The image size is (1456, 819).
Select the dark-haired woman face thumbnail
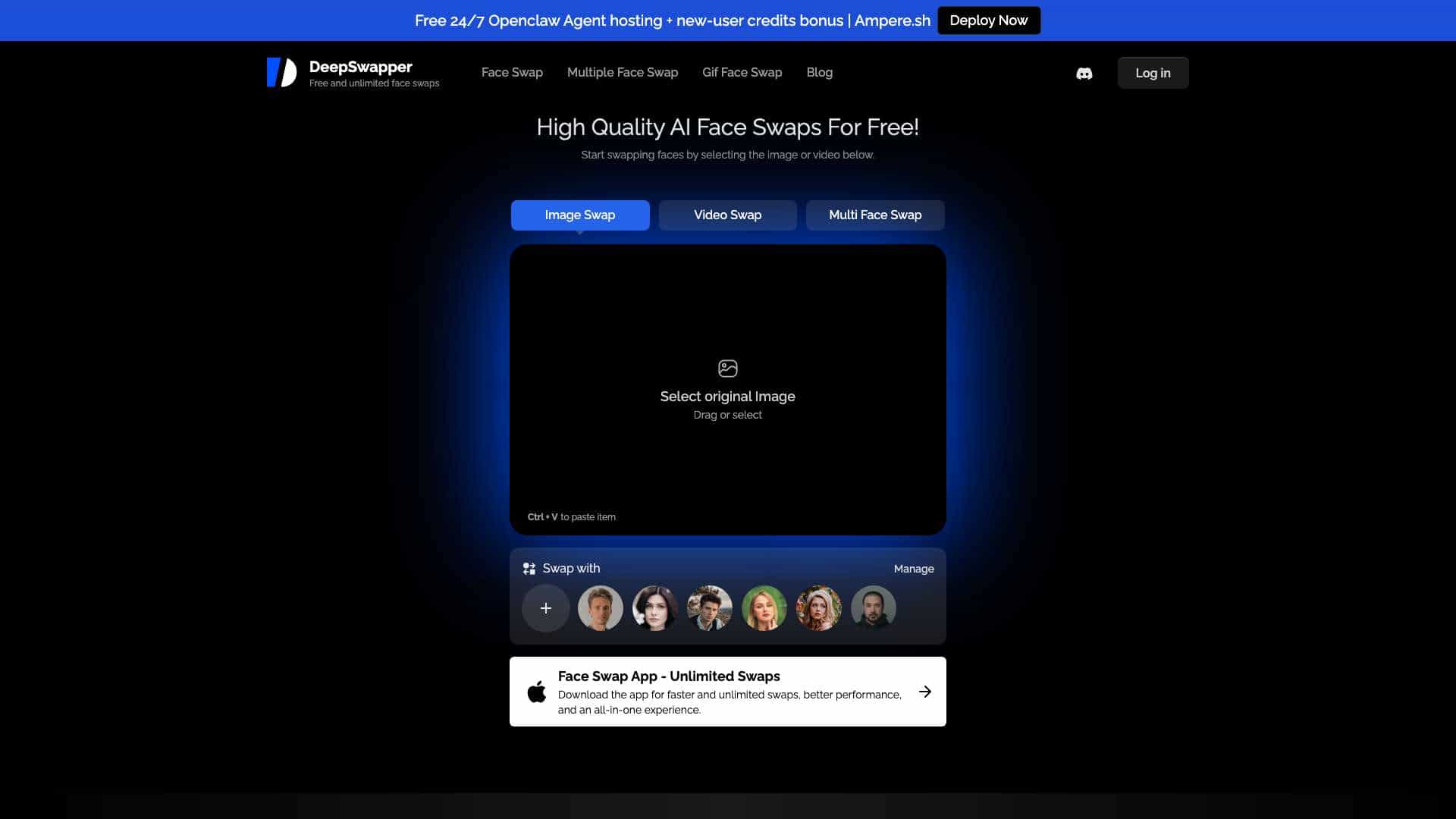pyautogui.click(x=655, y=608)
